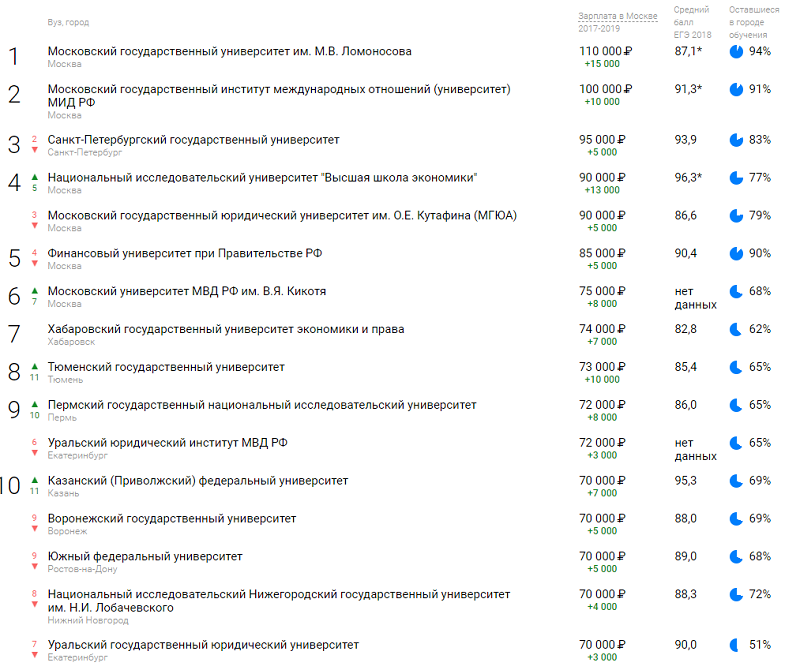The width and height of the screenshot is (800, 670).
Task: Click the Оставшиеся в городе обучения header
Action: click(748, 22)
